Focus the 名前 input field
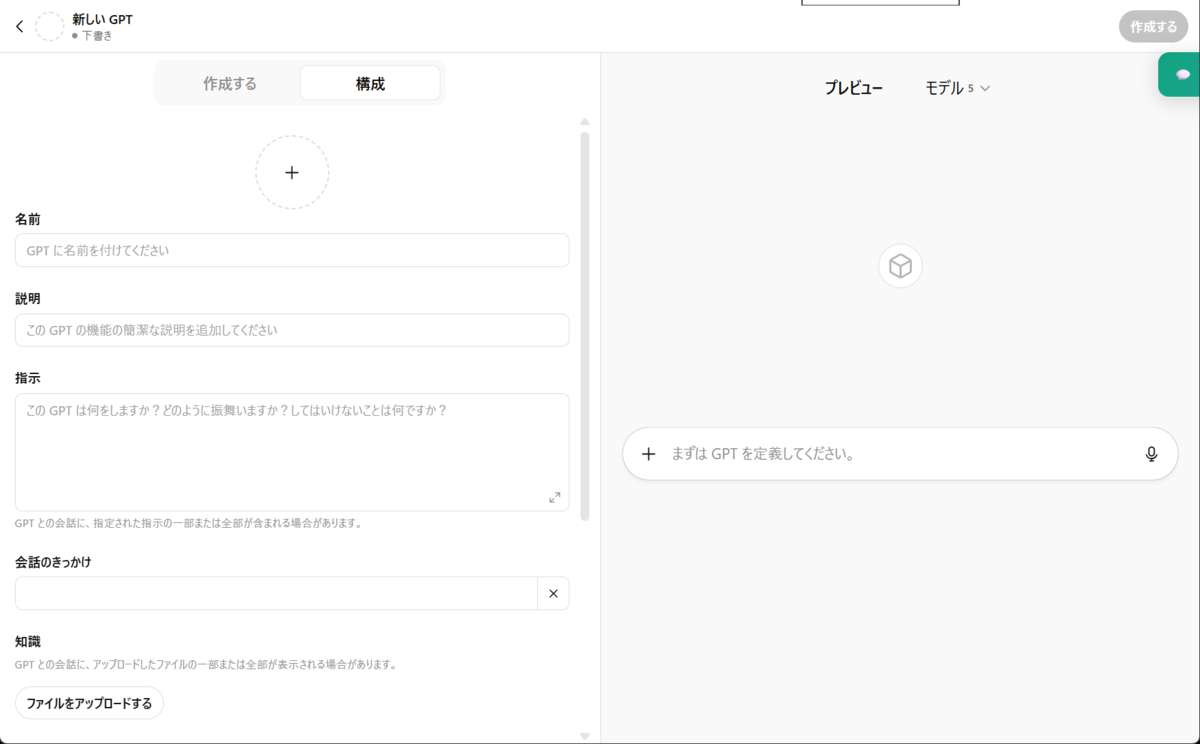This screenshot has height=744, width=1200. (x=292, y=250)
